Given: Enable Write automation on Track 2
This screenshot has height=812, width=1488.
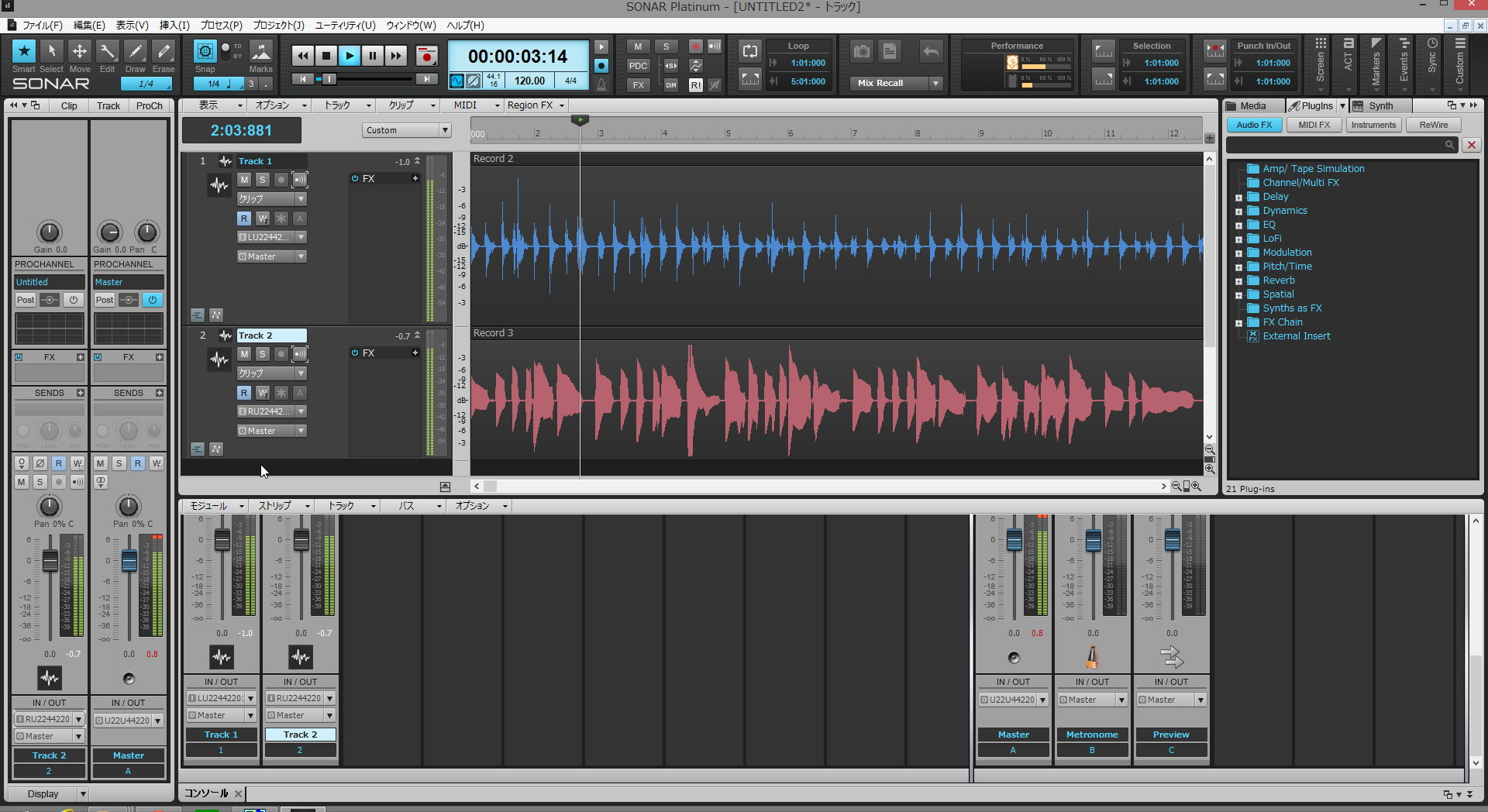Looking at the screenshot, I should point(263,393).
